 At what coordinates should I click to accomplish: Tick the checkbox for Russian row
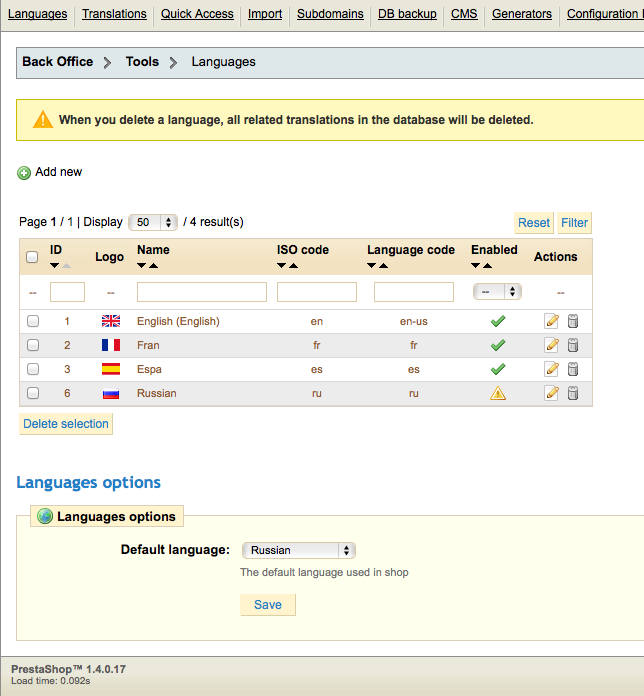(x=33, y=393)
